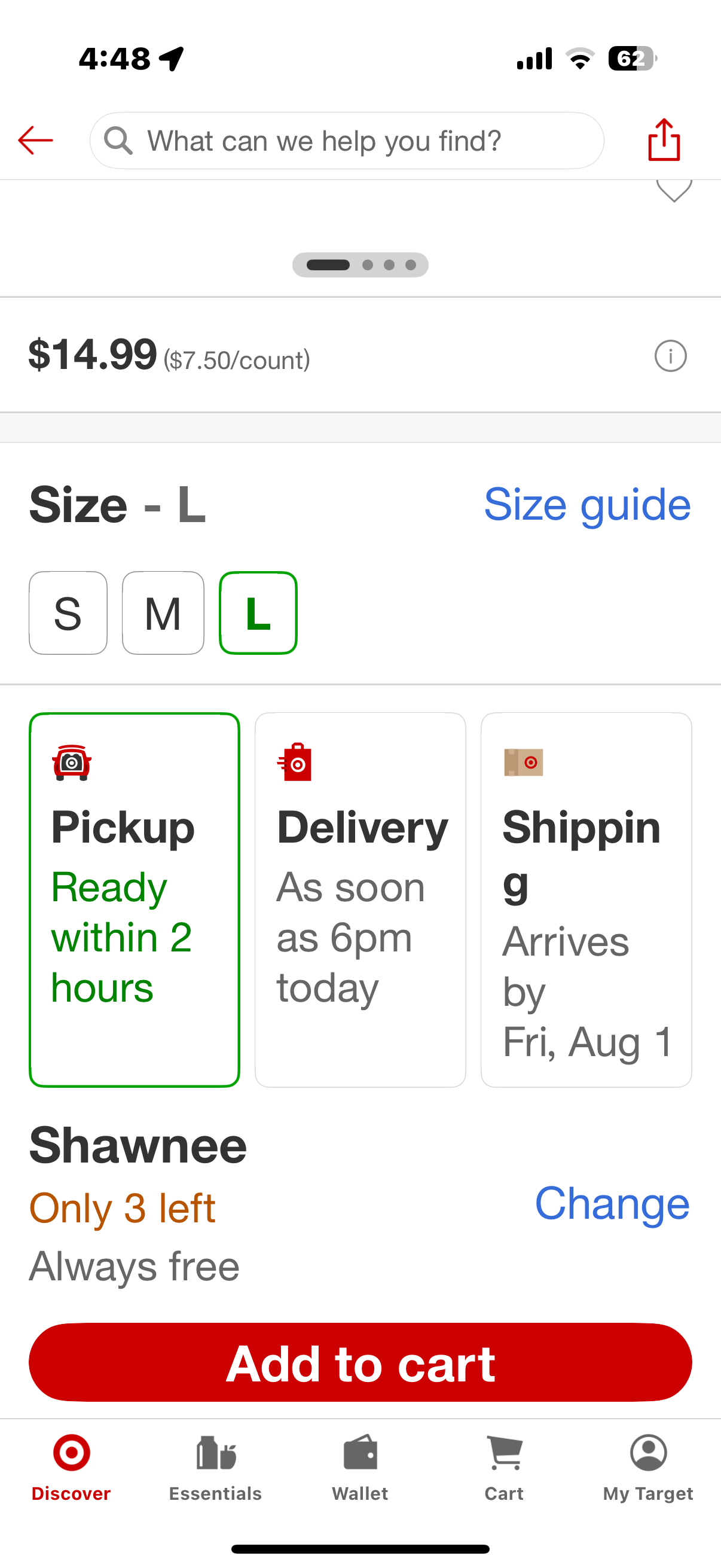
Task: Switch to the Cart tab
Action: pos(505,1468)
